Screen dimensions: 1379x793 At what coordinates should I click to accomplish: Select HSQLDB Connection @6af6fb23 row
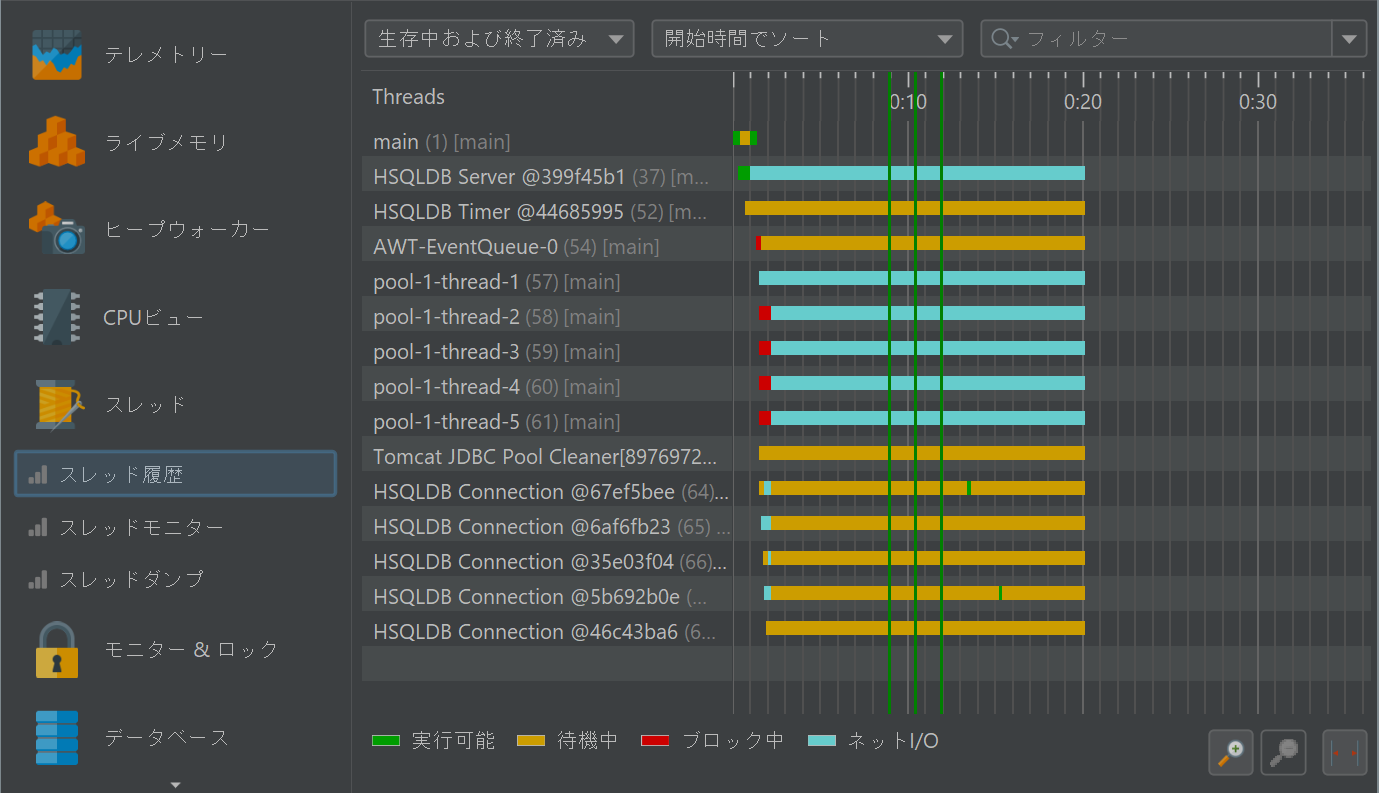(866, 524)
